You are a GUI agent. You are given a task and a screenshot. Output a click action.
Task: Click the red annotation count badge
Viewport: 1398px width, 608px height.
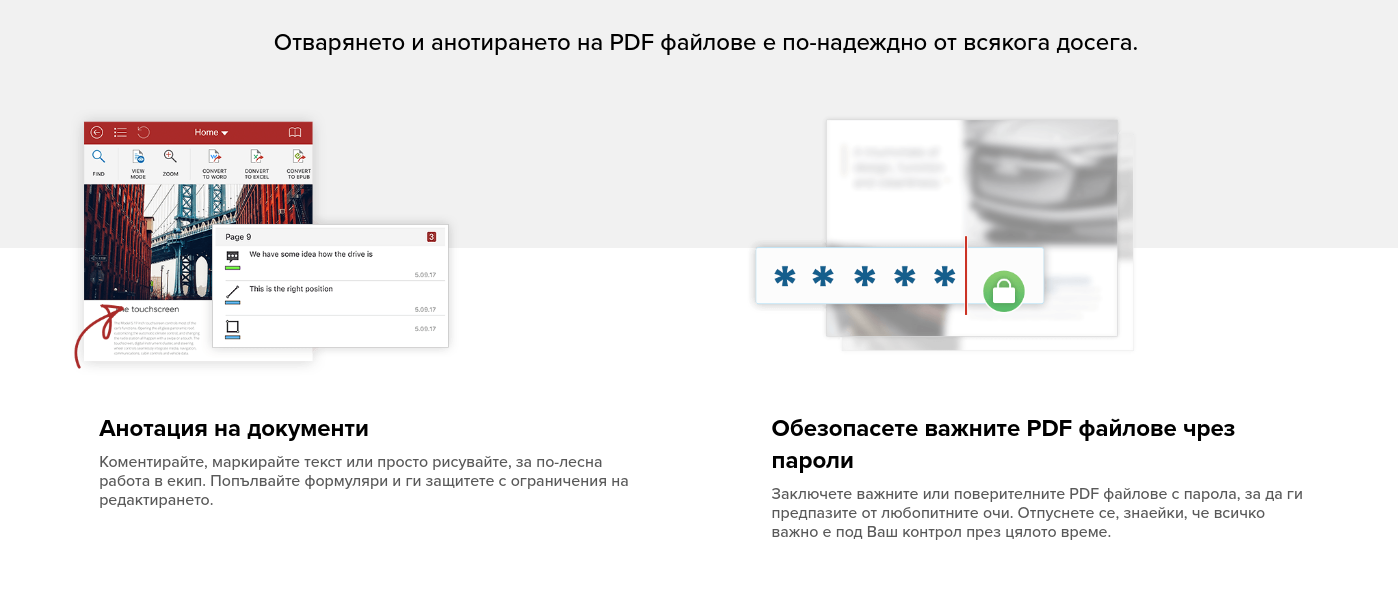pyautogui.click(x=431, y=237)
